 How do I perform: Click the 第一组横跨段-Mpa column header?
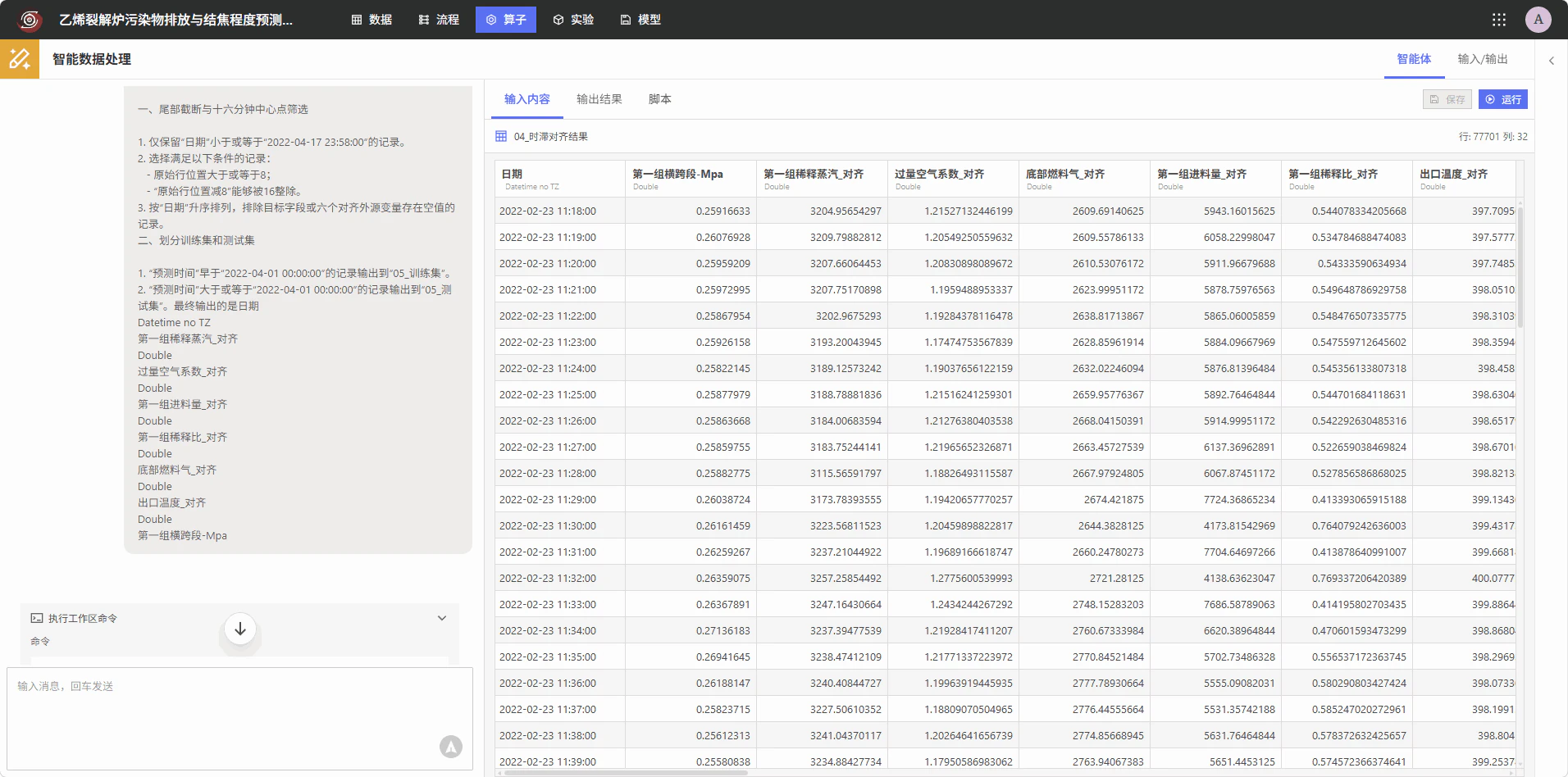click(691, 179)
